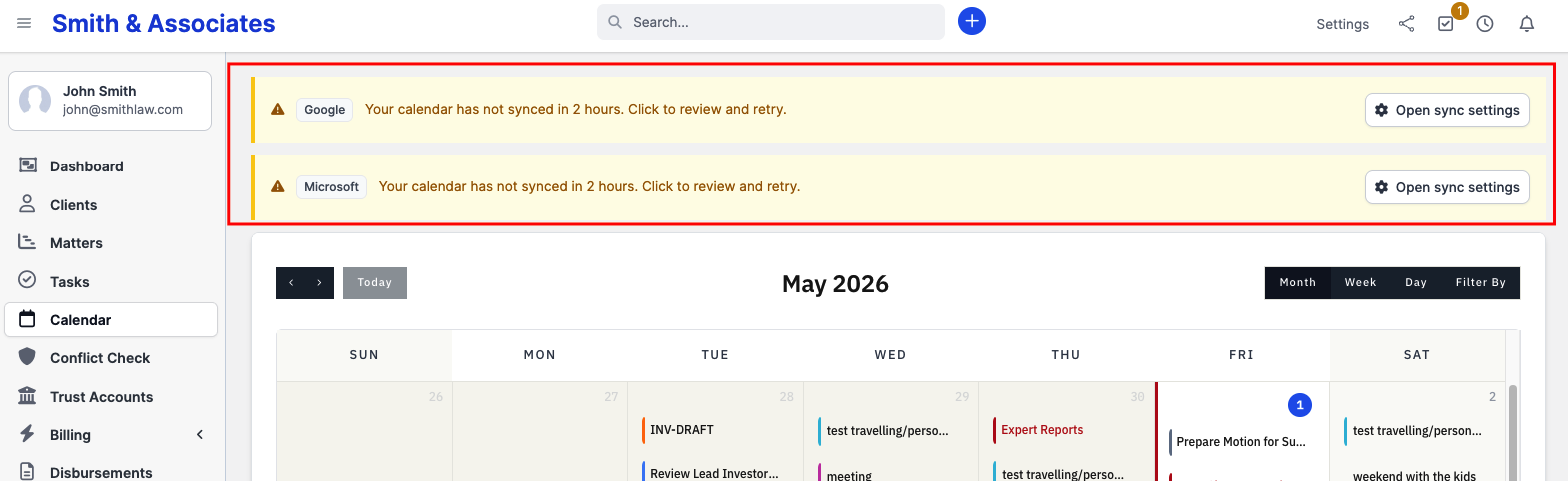The image size is (1568, 481).
Task: Click the Calendar sidebar icon
Action: click(x=28, y=319)
